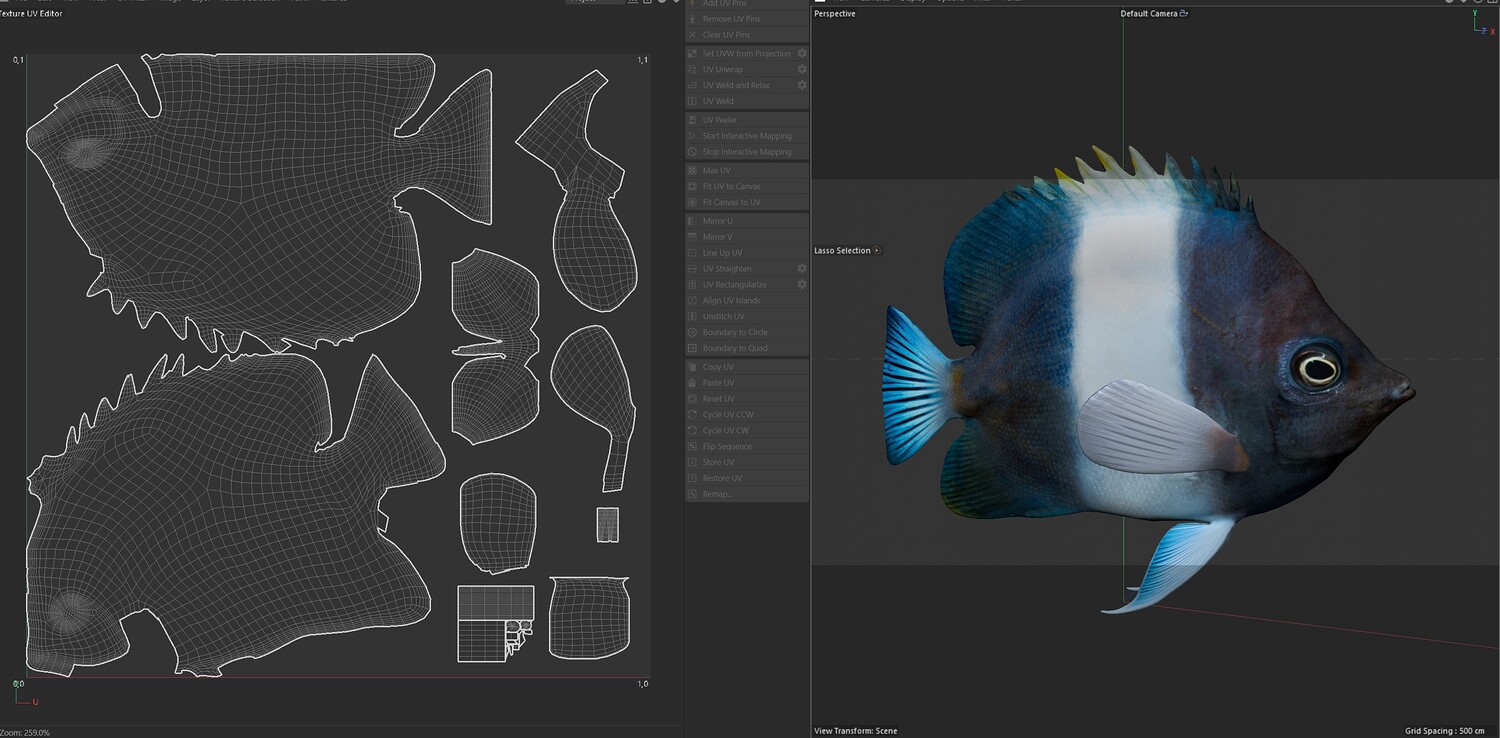Click Cycle UV CW

[747, 431]
